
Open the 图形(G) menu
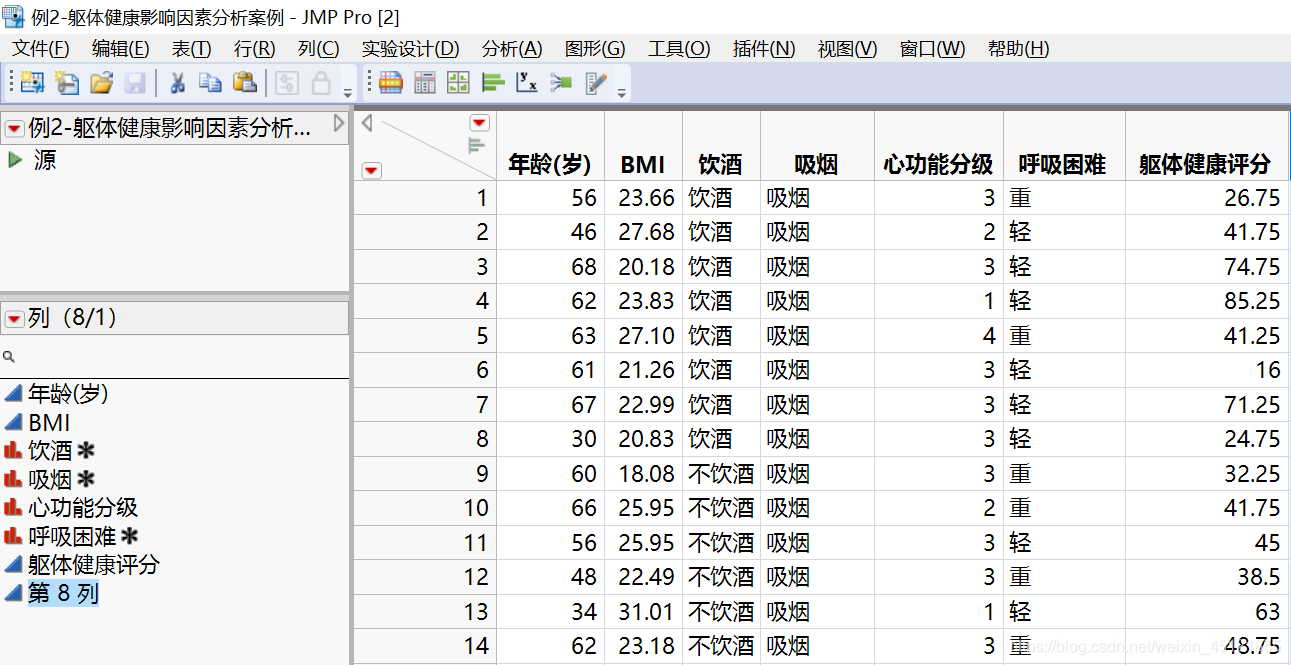(x=595, y=49)
